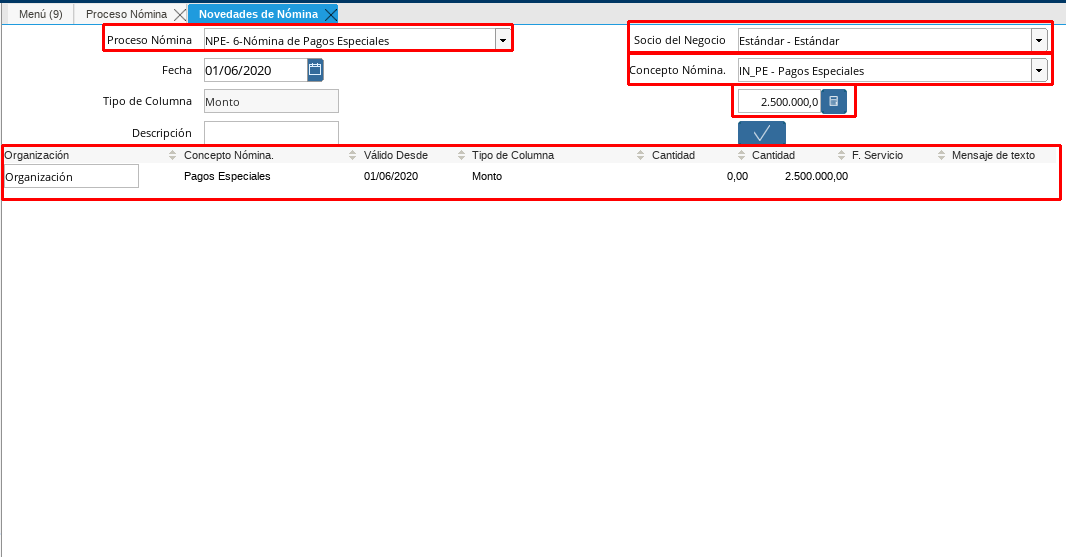Image resolution: width=1066 pixels, height=557 pixels.
Task: Click the Organización cell input in table row
Action: point(71,176)
